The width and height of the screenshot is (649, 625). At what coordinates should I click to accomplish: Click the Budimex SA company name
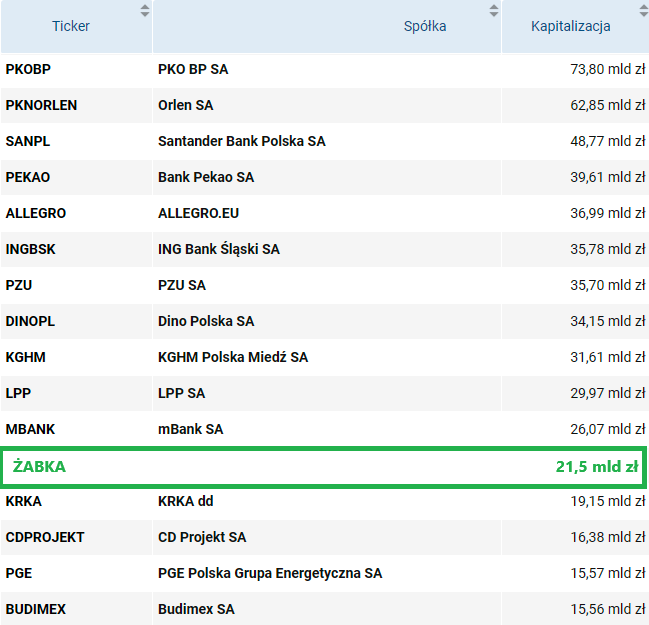[196, 609]
